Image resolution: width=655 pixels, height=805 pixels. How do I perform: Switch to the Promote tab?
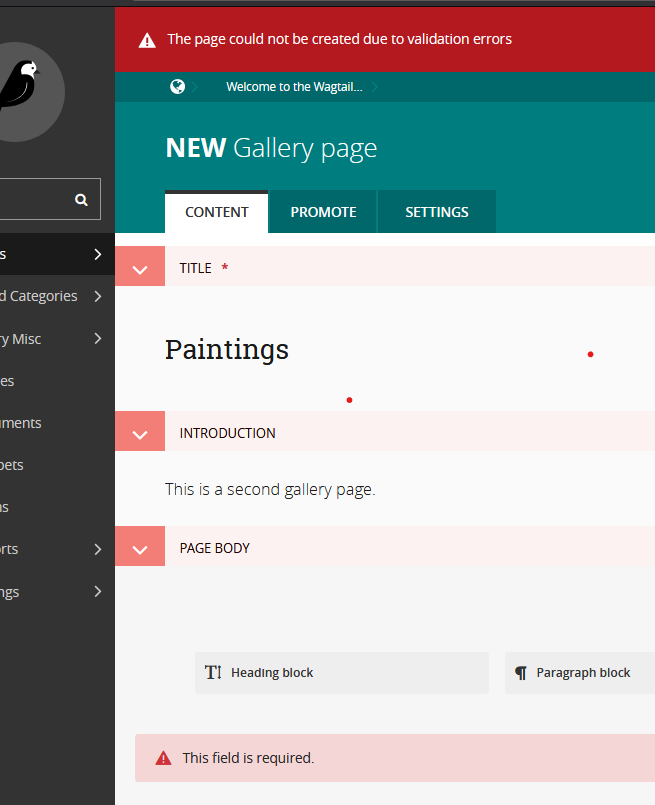point(323,212)
